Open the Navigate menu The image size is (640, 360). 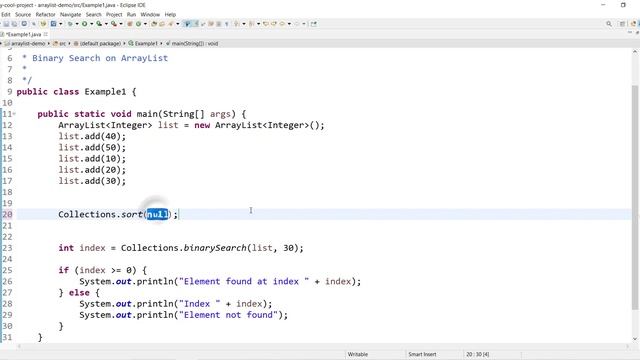click(70, 14)
